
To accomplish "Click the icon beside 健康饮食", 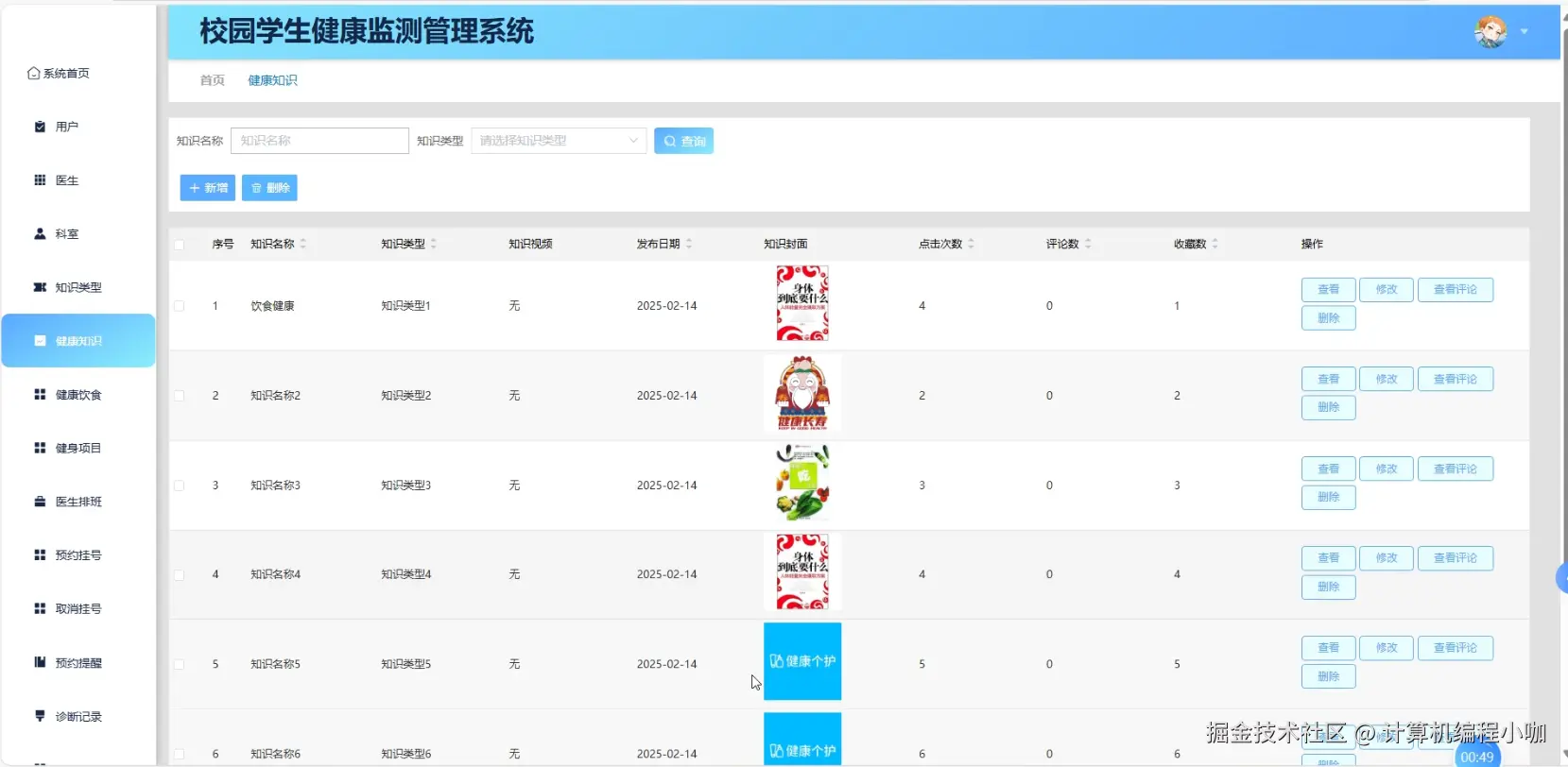I will click(x=40, y=394).
